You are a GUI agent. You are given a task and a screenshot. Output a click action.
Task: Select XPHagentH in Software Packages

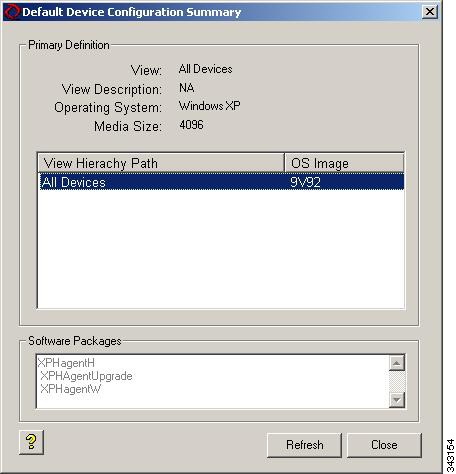[66, 363]
